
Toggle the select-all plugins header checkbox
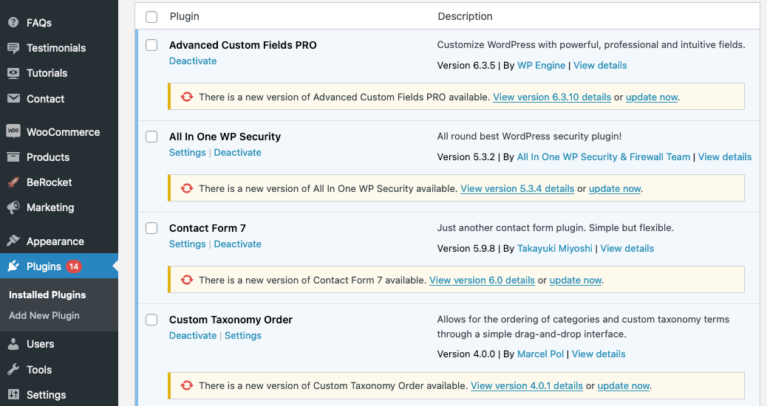(151, 17)
